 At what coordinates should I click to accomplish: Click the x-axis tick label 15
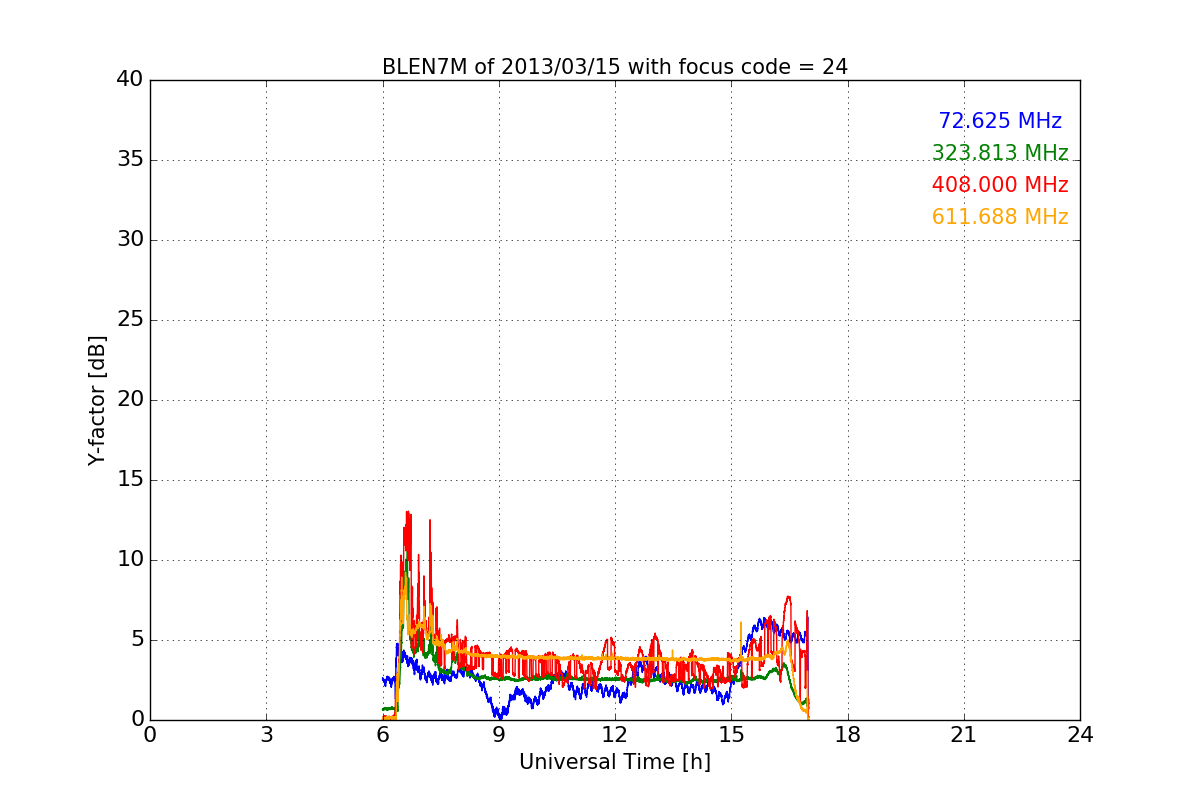tap(731, 735)
